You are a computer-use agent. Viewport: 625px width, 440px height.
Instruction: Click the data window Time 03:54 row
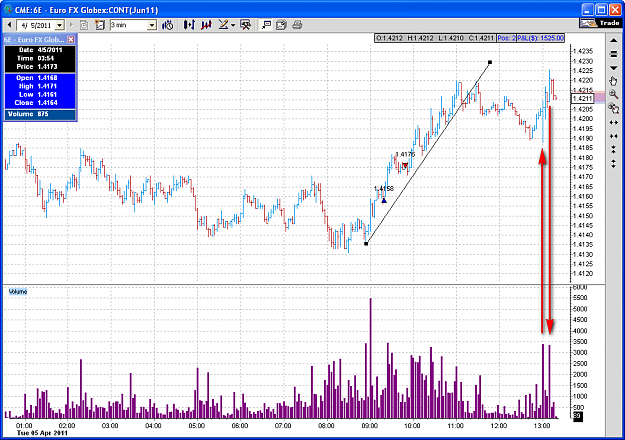point(40,59)
